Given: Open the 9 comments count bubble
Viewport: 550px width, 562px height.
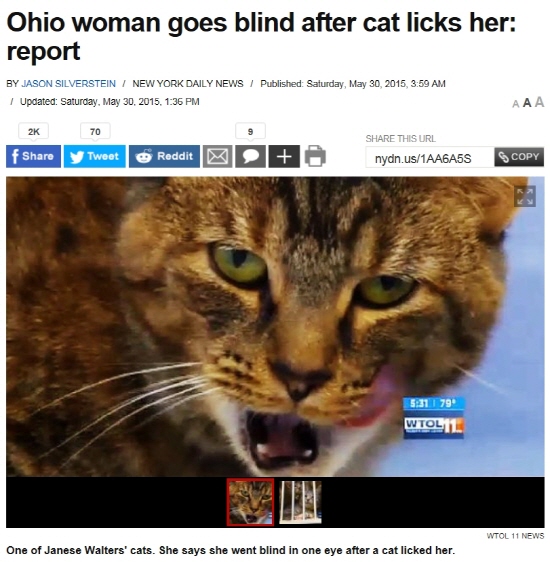Looking at the screenshot, I should click(250, 132).
